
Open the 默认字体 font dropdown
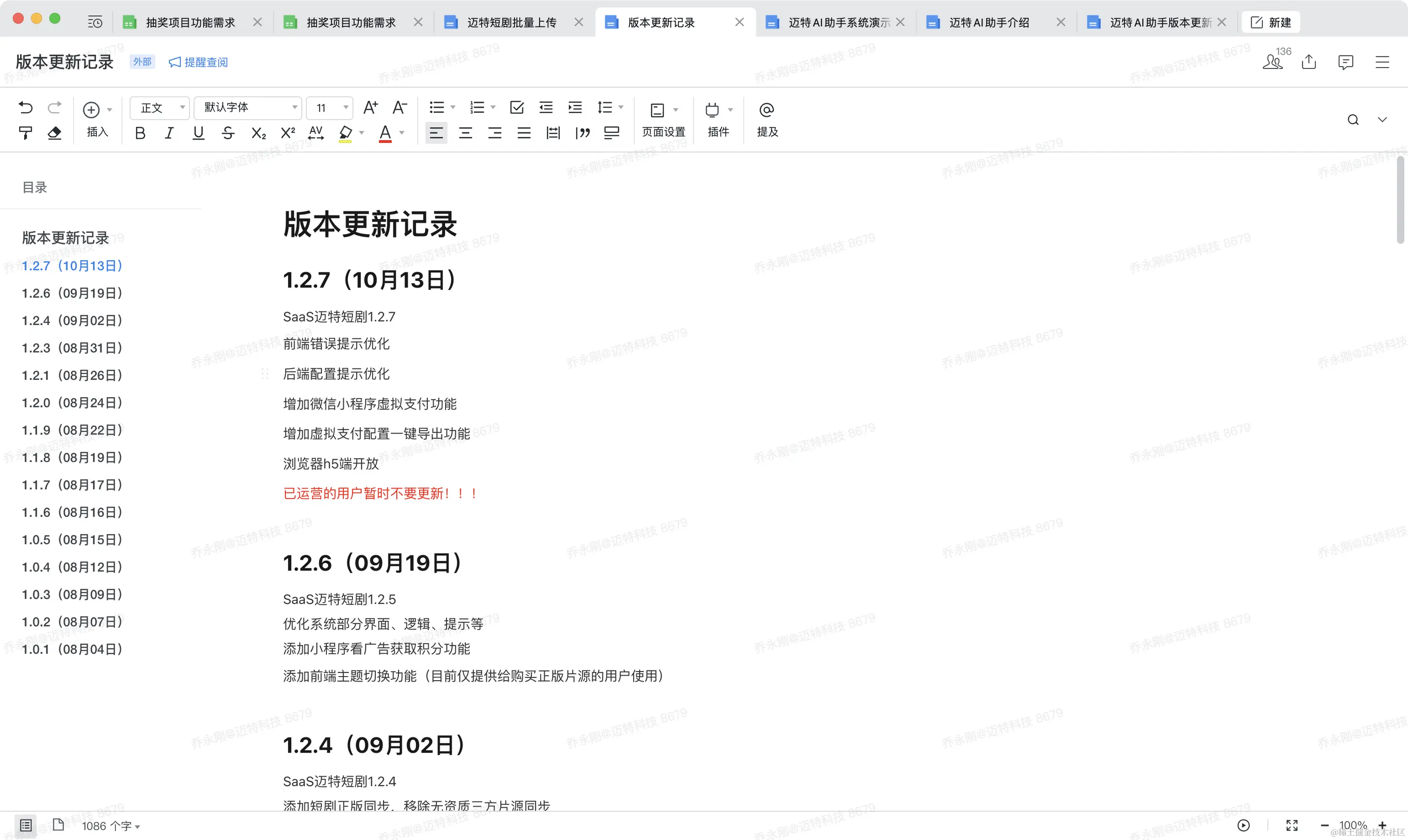(247, 108)
